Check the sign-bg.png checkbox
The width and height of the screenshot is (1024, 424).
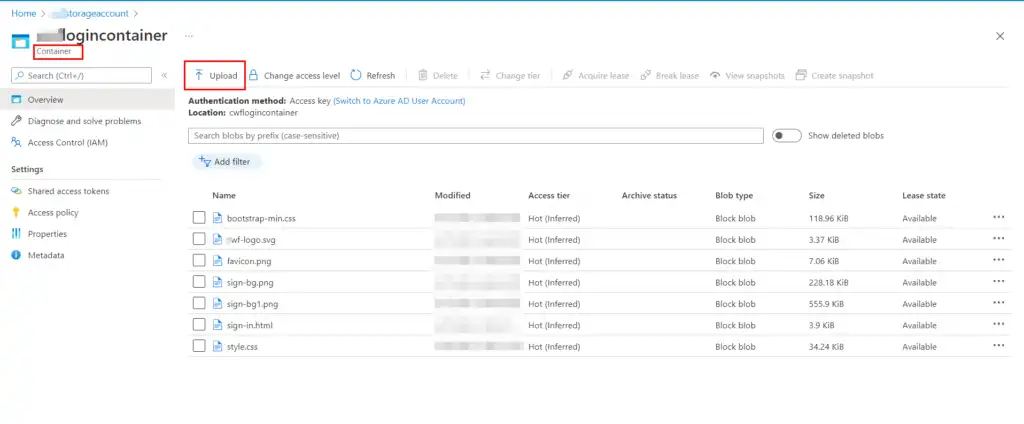199,282
